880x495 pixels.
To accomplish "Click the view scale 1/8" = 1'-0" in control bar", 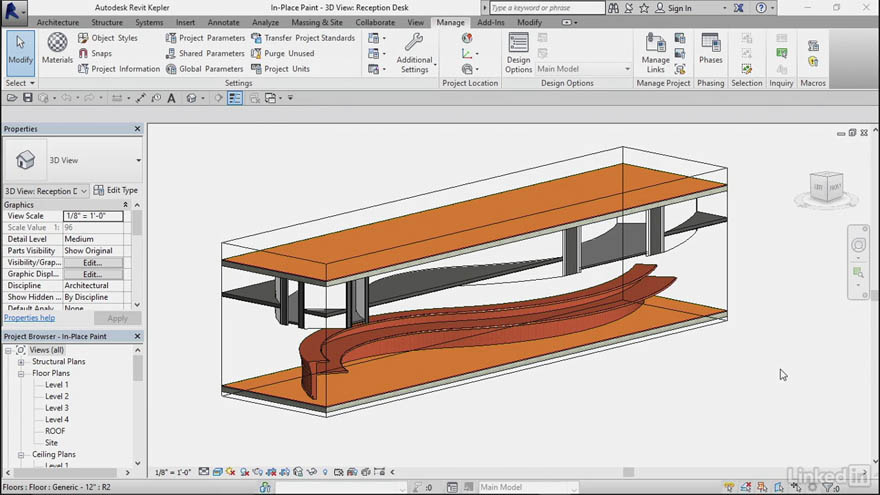I will (173, 473).
